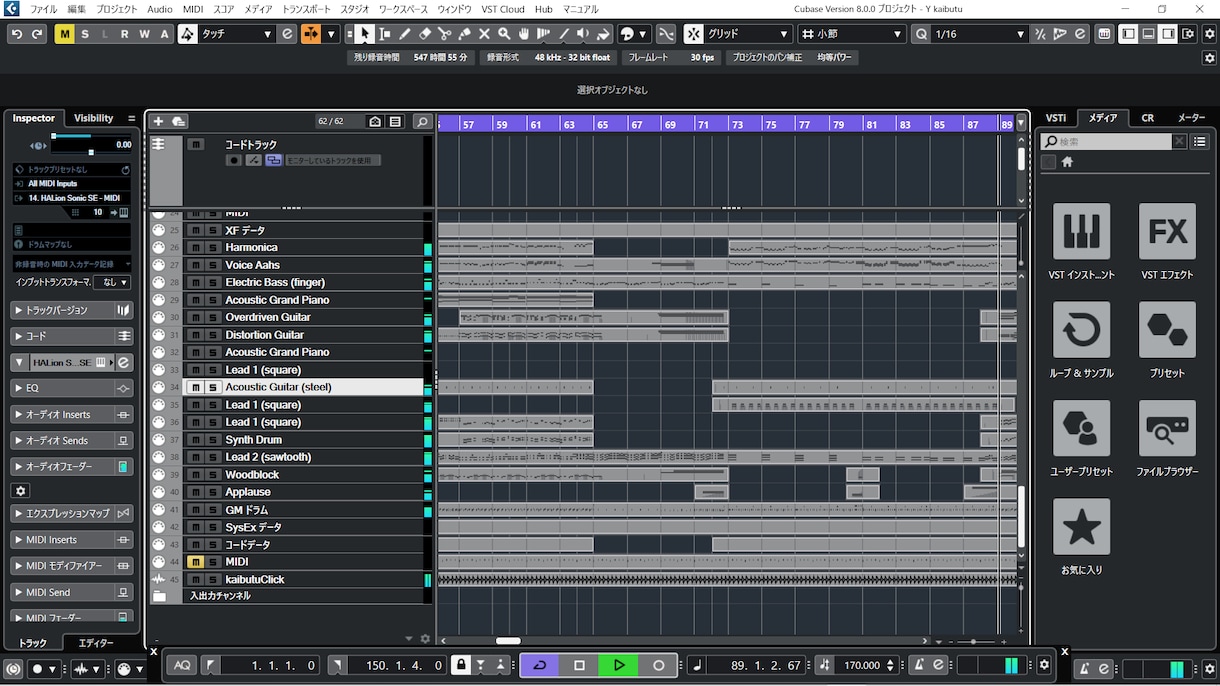Click the Undo arrow in toolbar

click(x=17, y=34)
